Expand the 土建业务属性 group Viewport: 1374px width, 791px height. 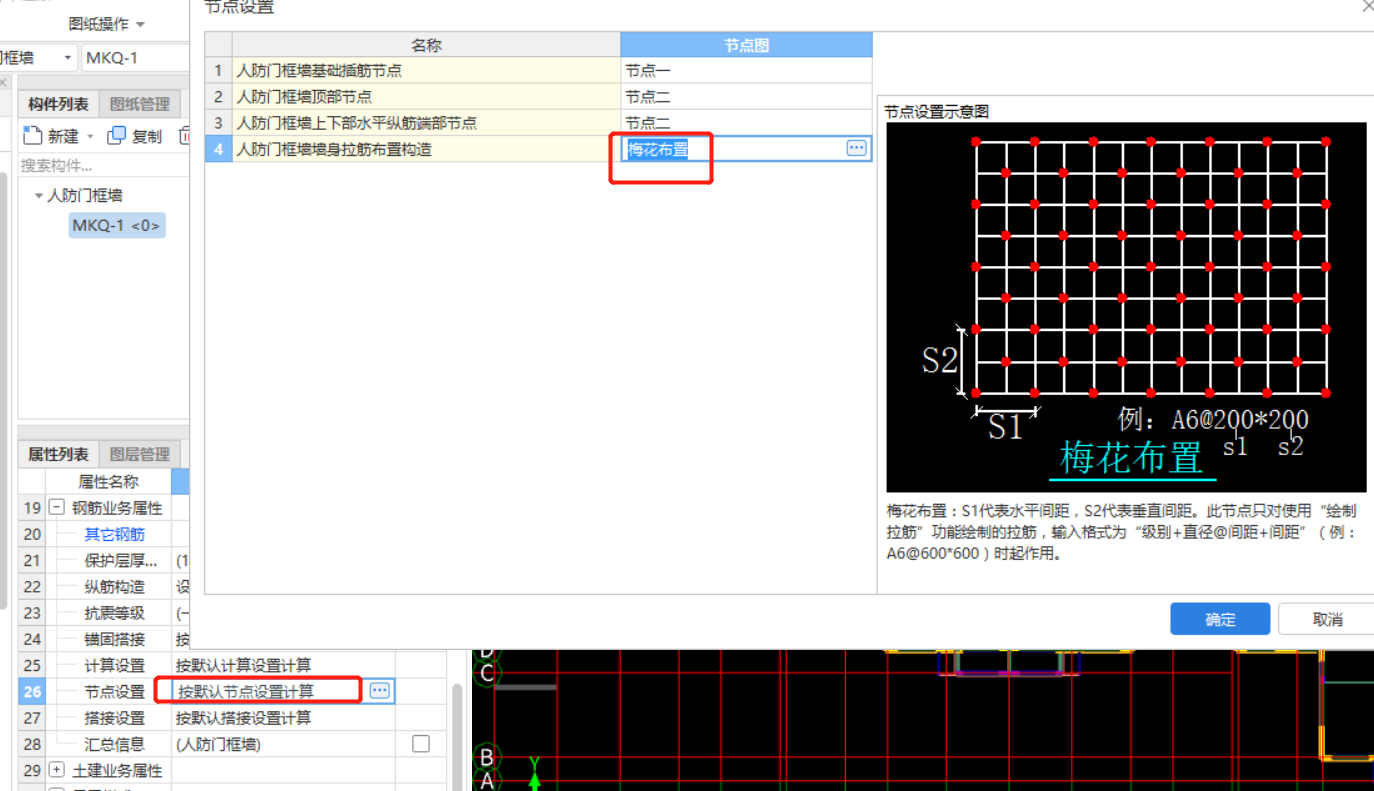(56, 770)
